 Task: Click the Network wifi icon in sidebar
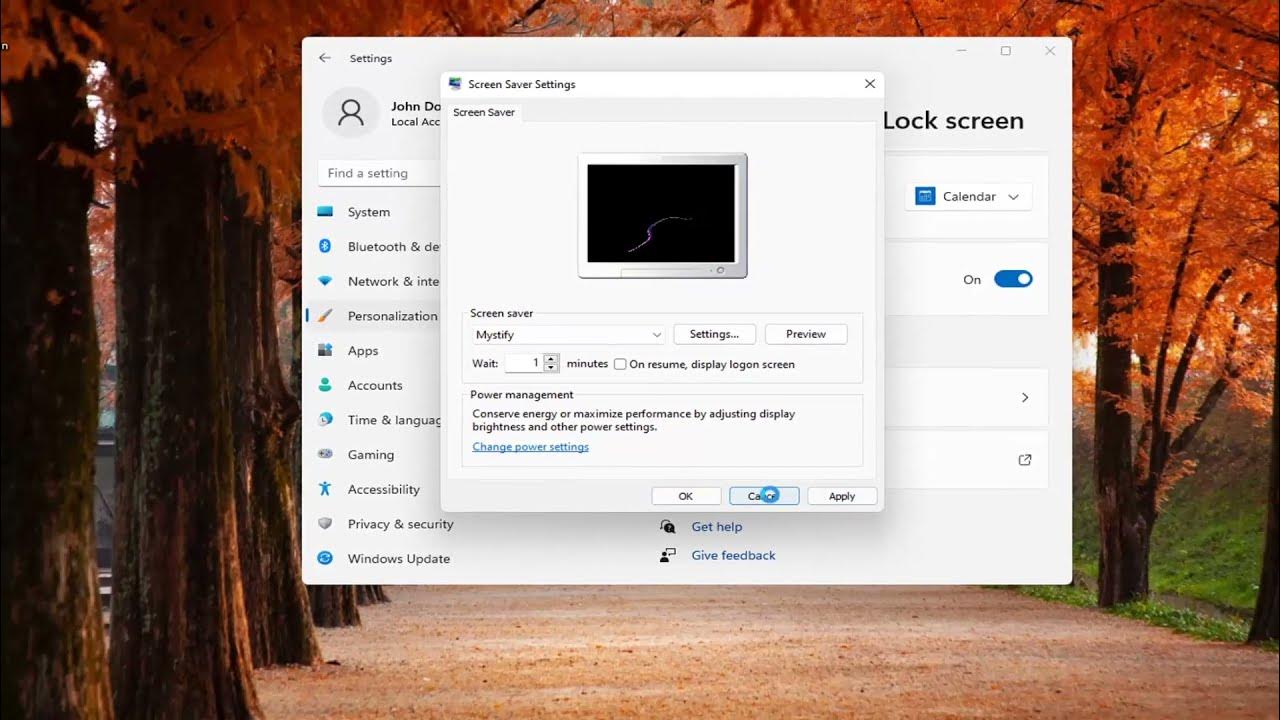click(325, 281)
